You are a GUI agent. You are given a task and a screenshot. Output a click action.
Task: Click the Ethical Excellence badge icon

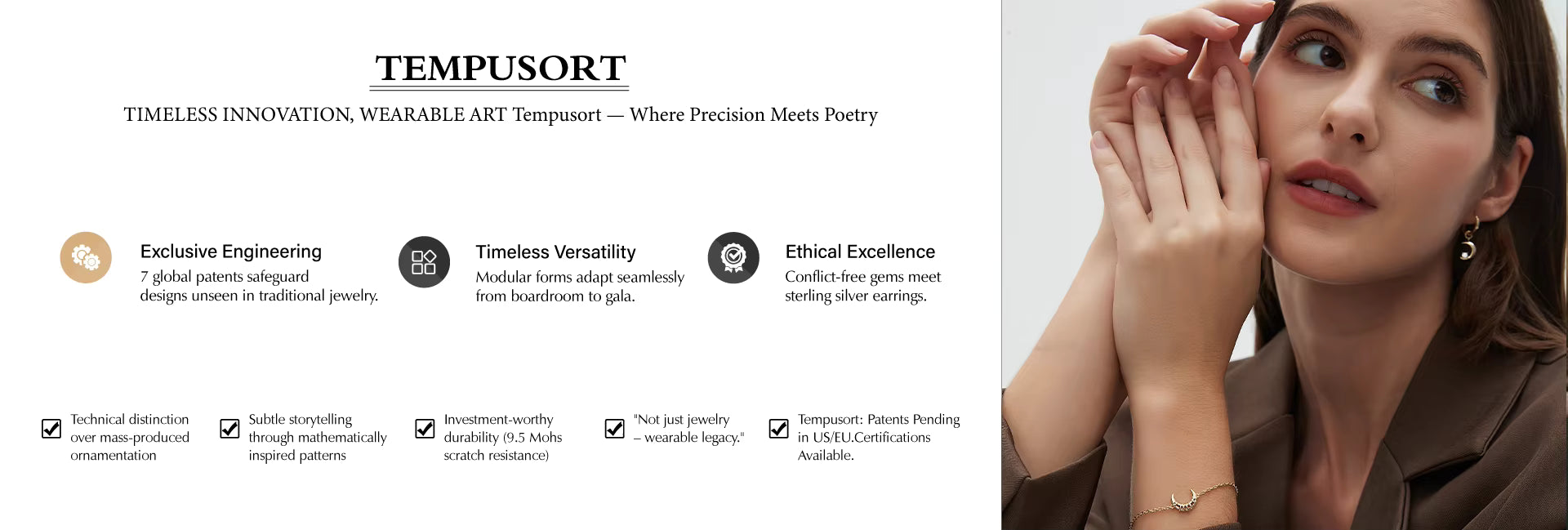click(x=733, y=258)
